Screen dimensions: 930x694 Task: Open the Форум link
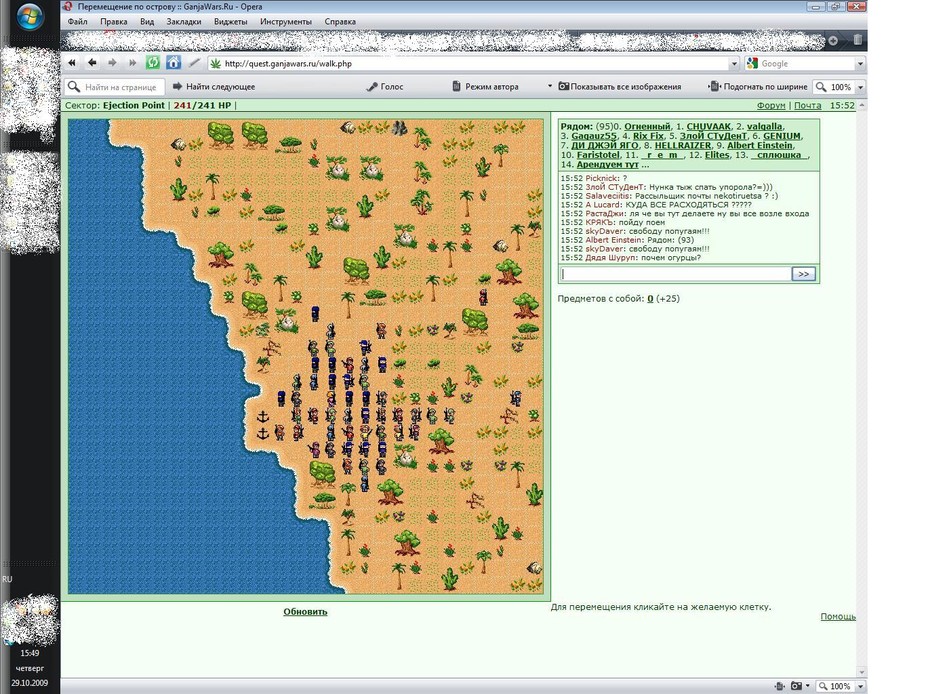point(771,105)
